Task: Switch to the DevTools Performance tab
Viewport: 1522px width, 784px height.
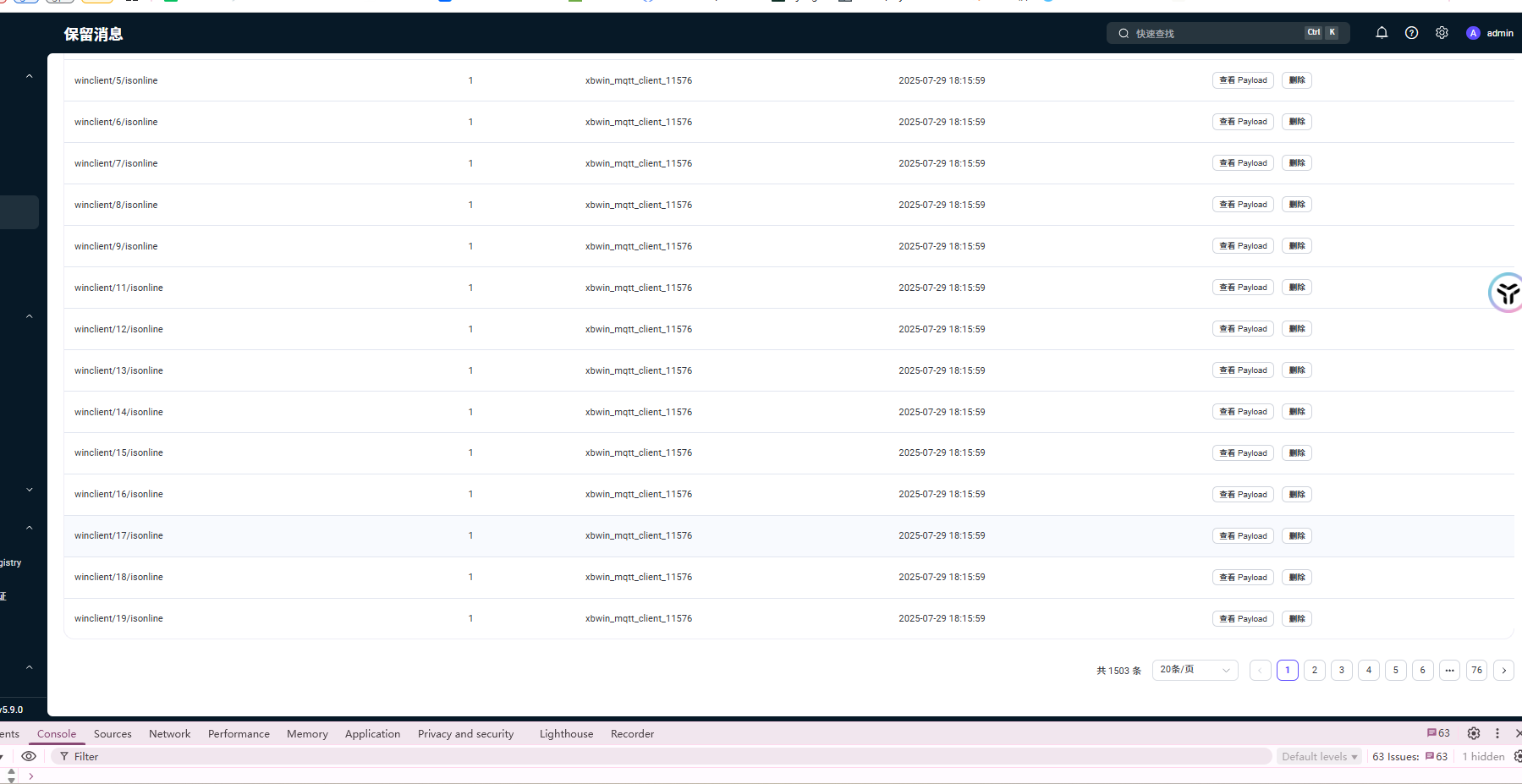Action: pos(239,734)
